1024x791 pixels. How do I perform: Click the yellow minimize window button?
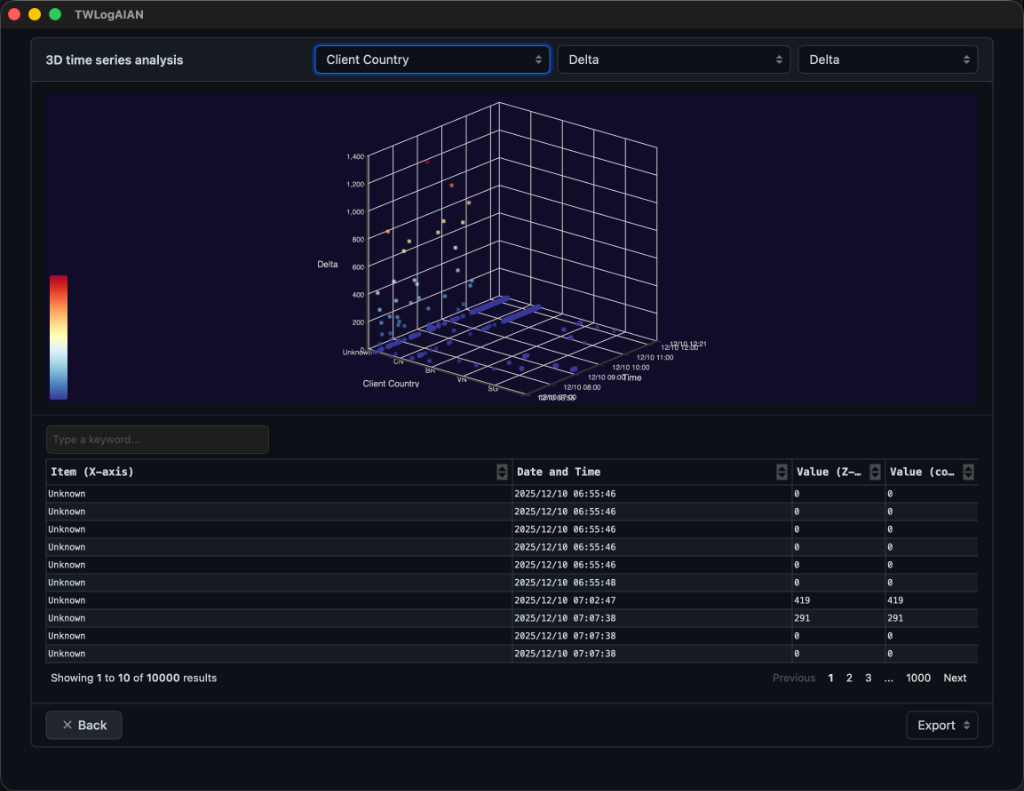(x=35, y=14)
